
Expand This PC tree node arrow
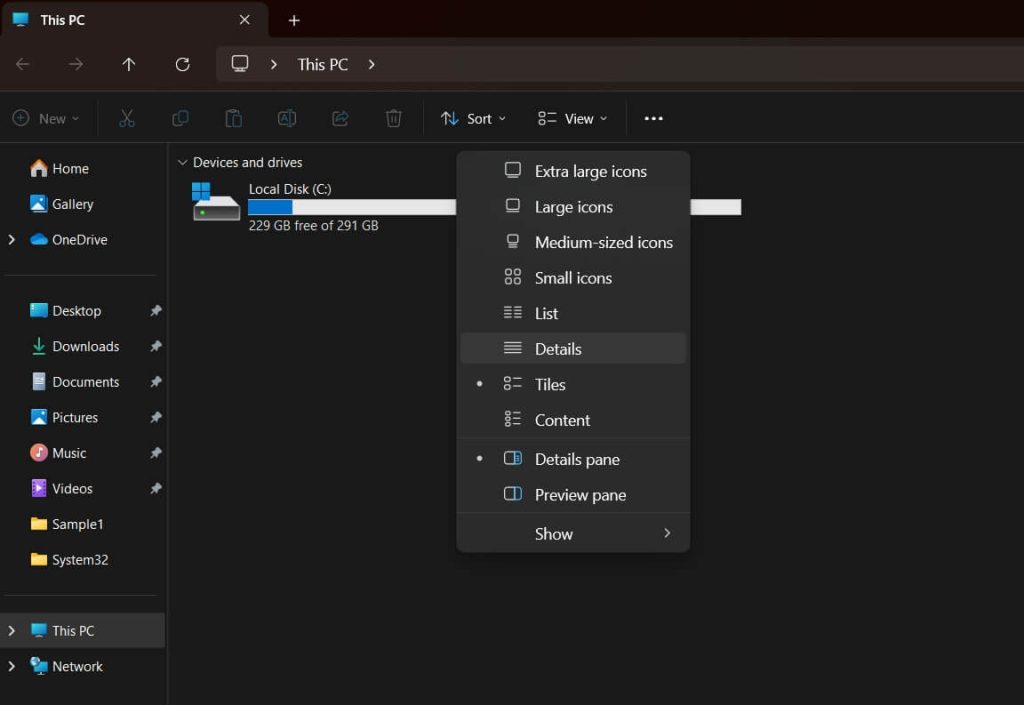pos(12,631)
